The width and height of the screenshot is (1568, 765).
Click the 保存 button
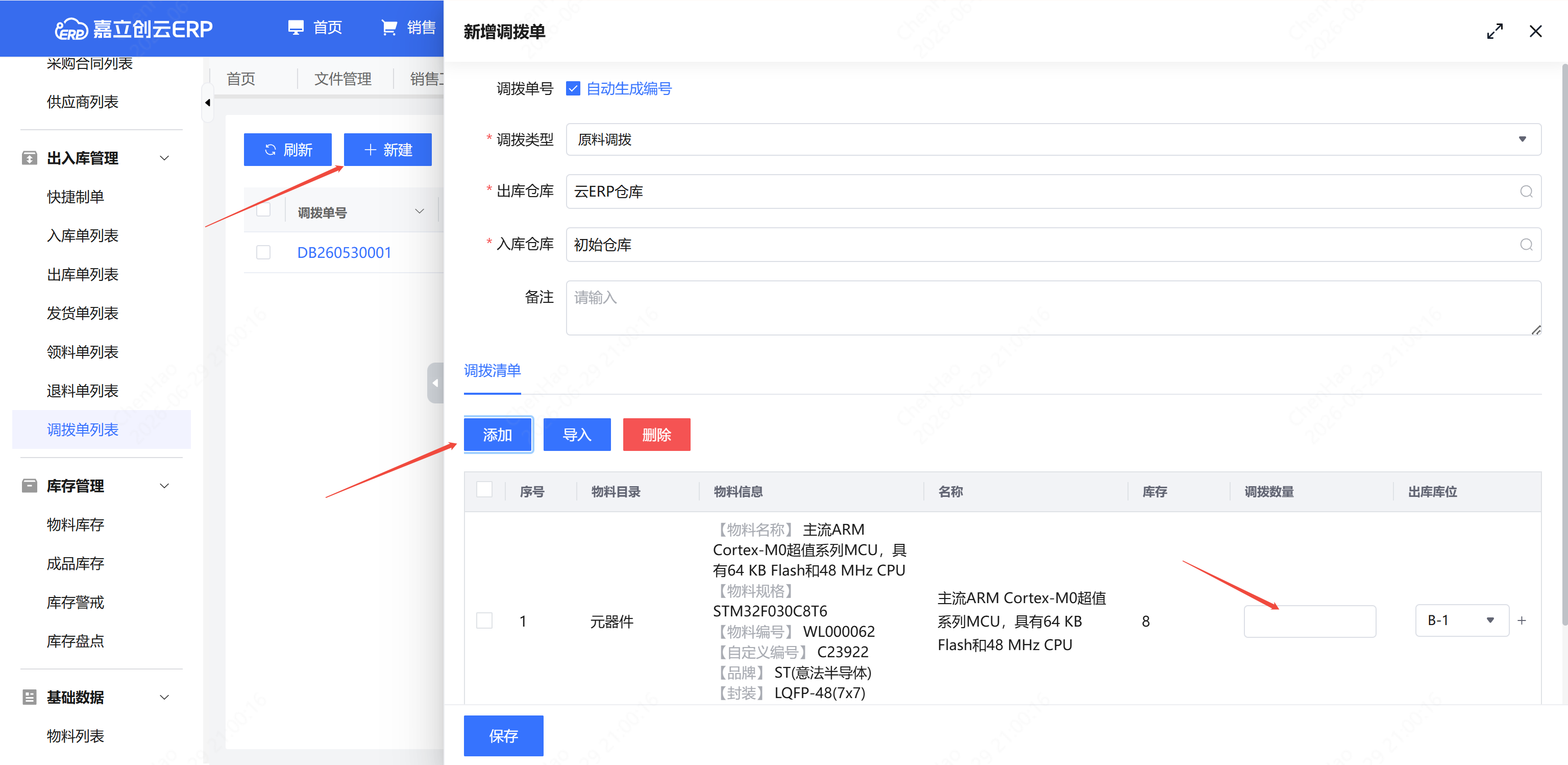point(503,736)
